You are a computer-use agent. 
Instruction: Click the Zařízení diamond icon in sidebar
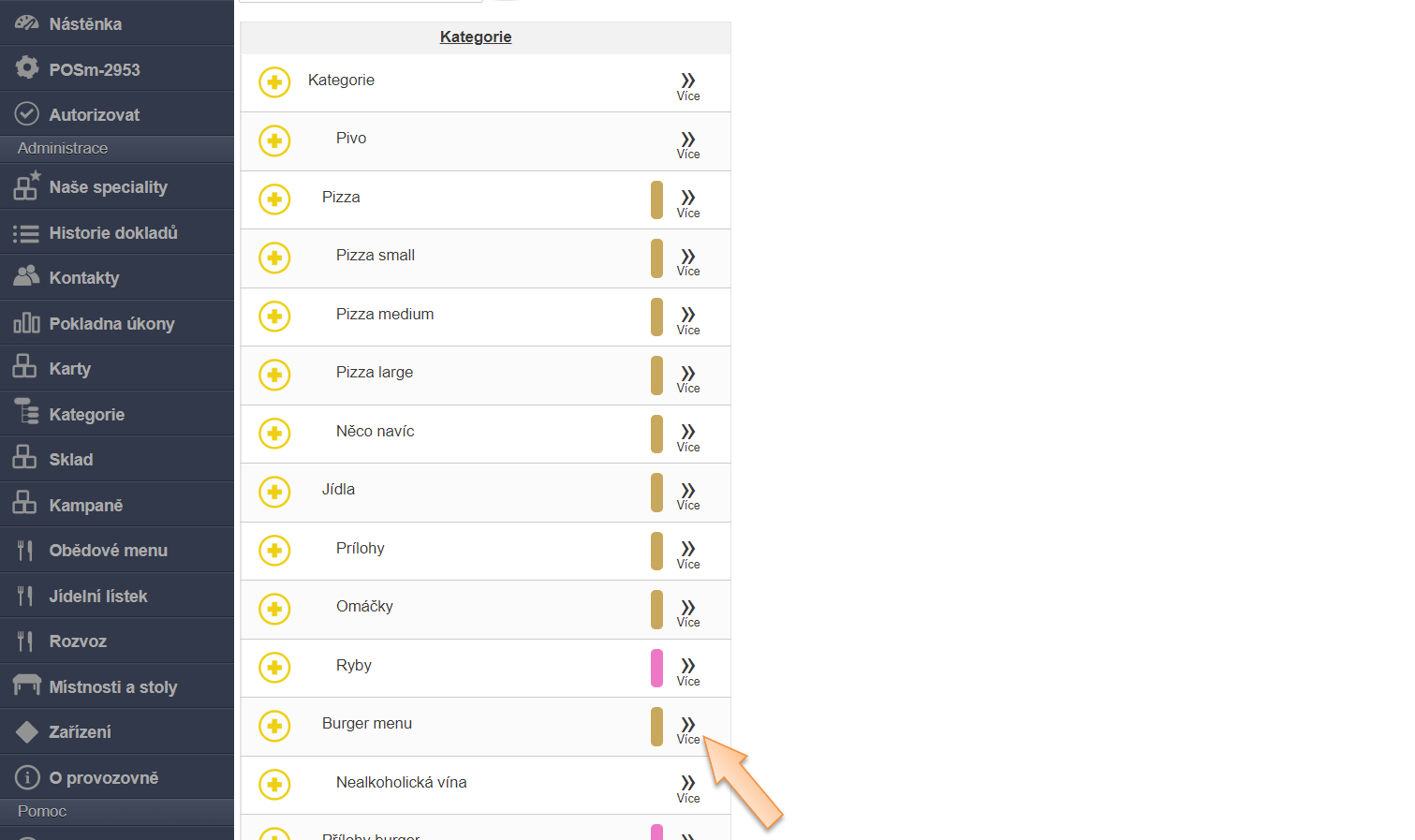point(26,732)
